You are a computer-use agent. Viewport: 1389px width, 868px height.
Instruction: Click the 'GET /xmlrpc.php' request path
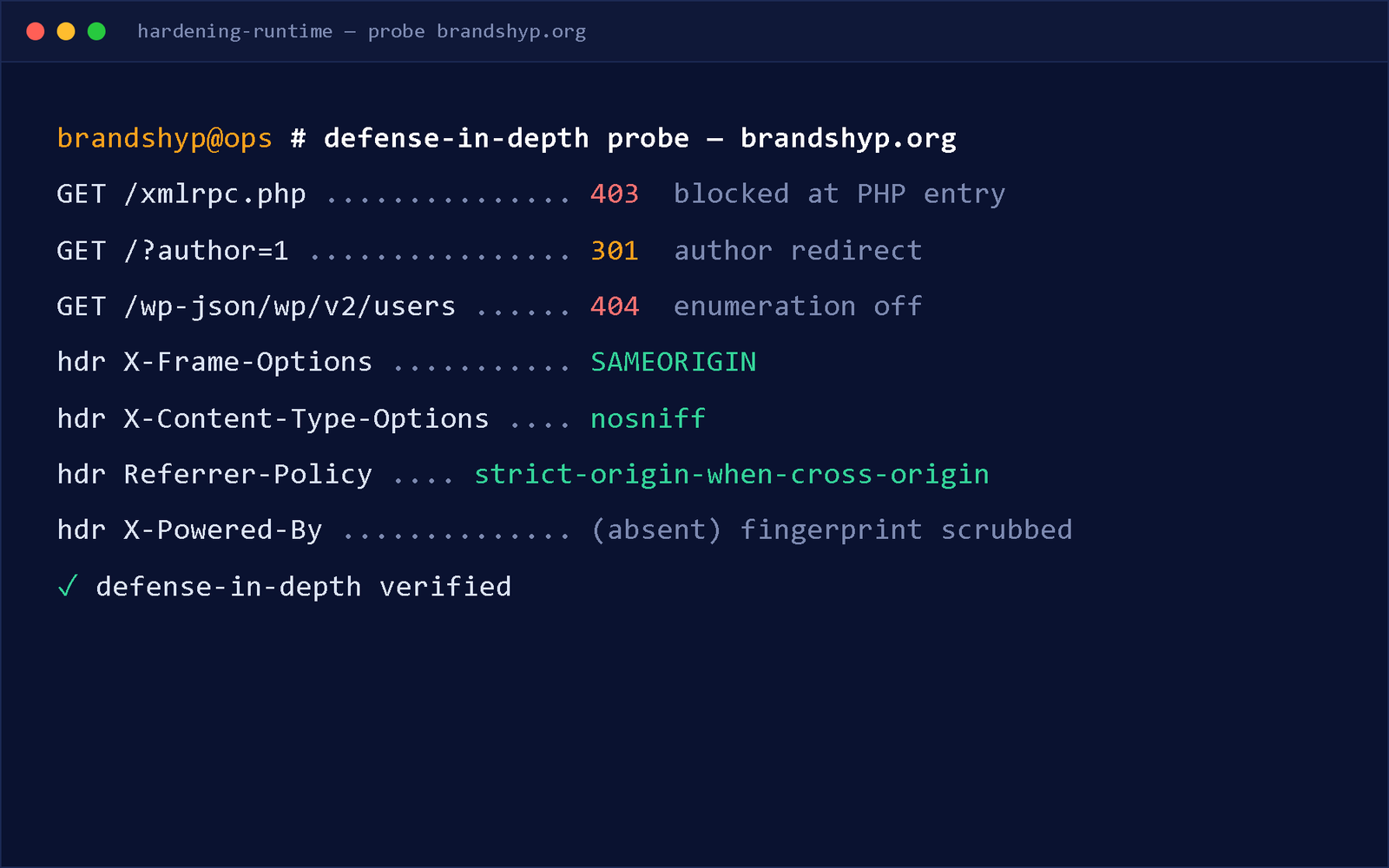pos(181,194)
